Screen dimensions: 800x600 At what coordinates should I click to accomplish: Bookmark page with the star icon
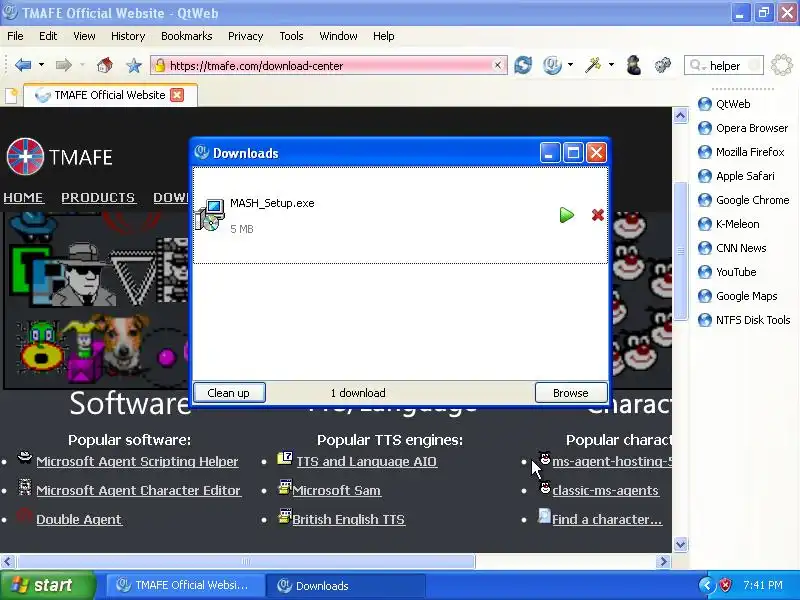click(134, 65)
